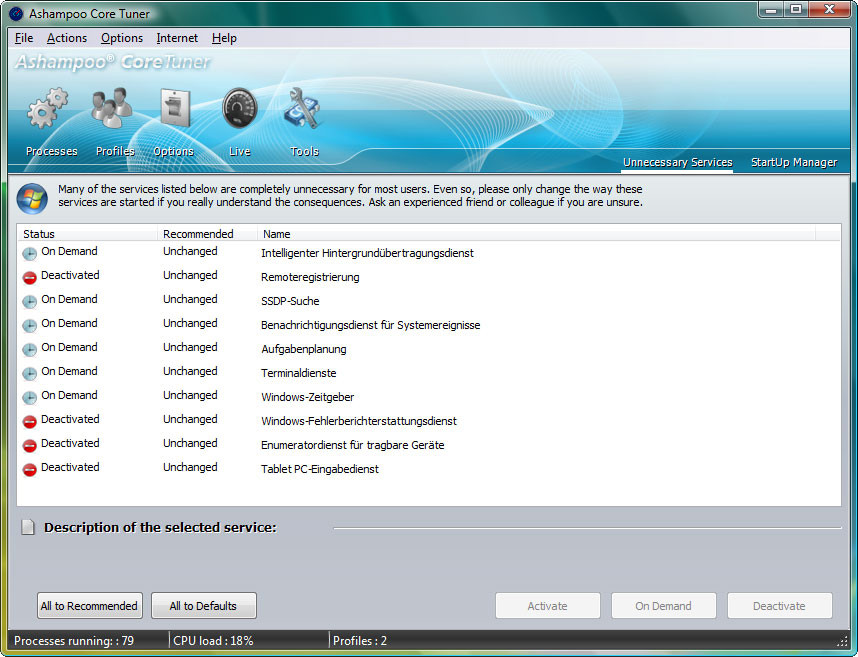Open the Options menu in menu bar
This screenshot has height=657, width=858.
tap(121, 38)
